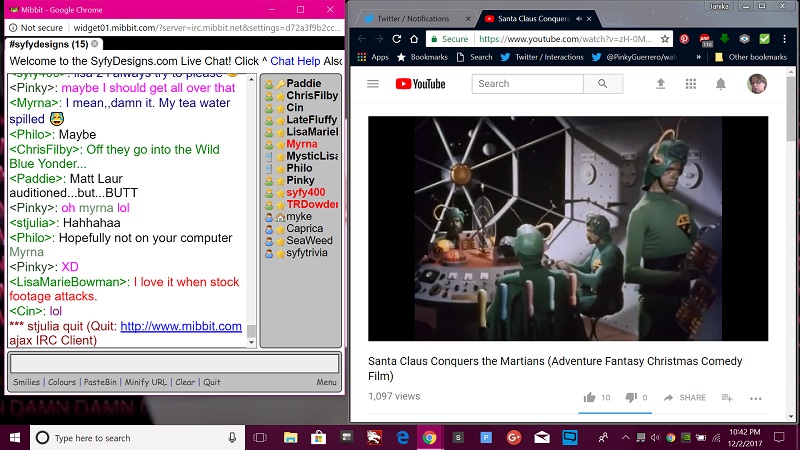Viewport: 800px width, 450px height.
Task: Reload the YouTube page
Action: click(x=396, y=39)
